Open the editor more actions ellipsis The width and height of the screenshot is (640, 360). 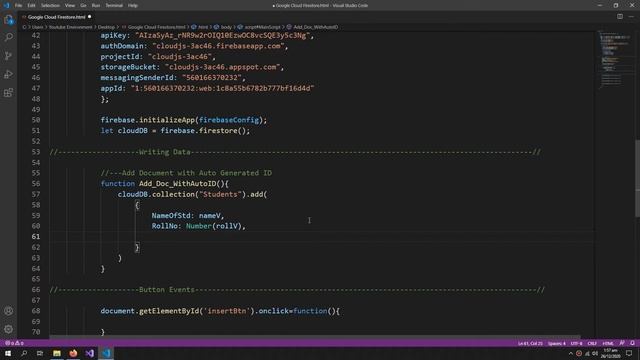point(631,17)
